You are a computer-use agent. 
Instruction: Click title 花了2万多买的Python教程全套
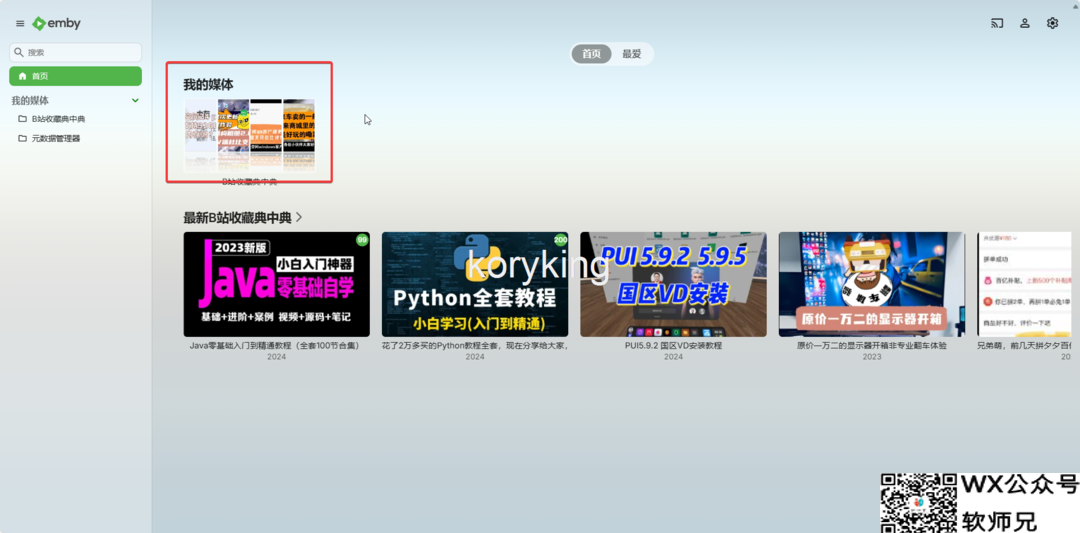click(x=475, y=346)
